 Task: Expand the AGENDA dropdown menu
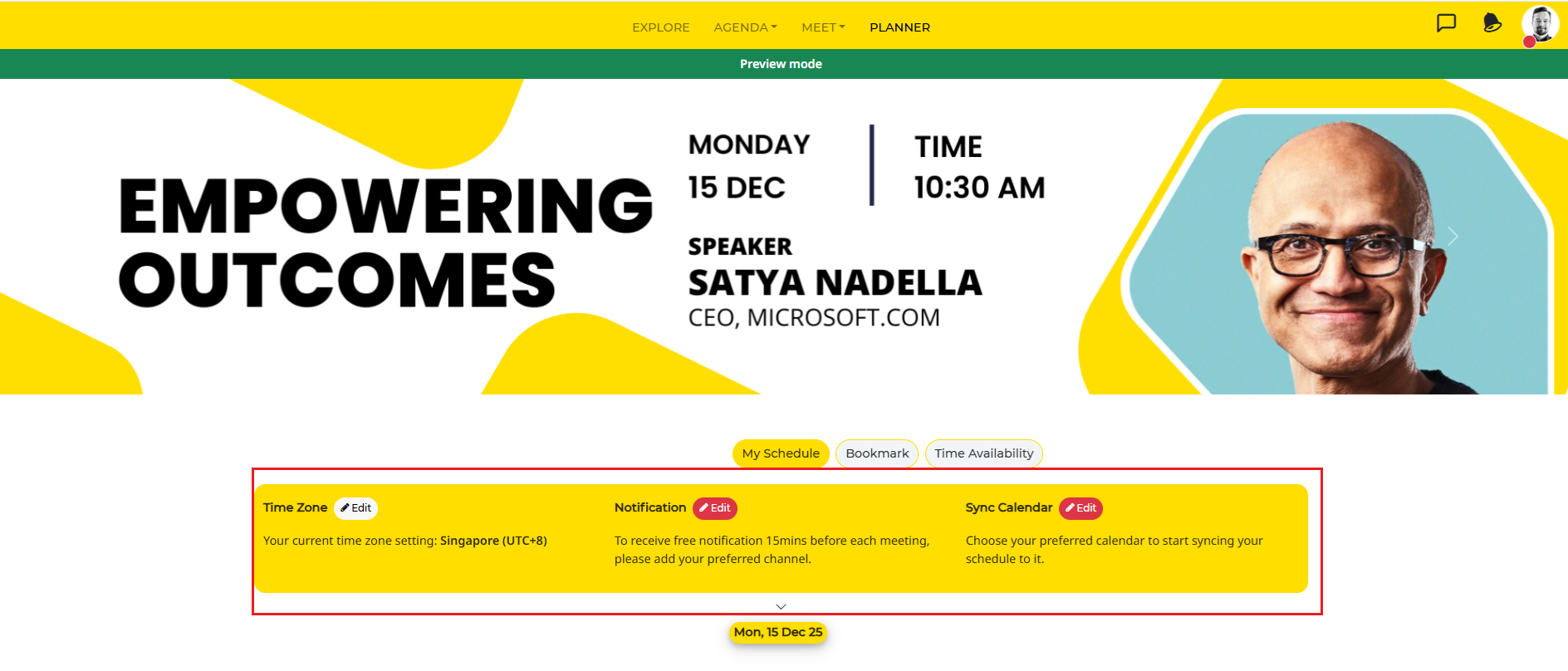[745, 27]
